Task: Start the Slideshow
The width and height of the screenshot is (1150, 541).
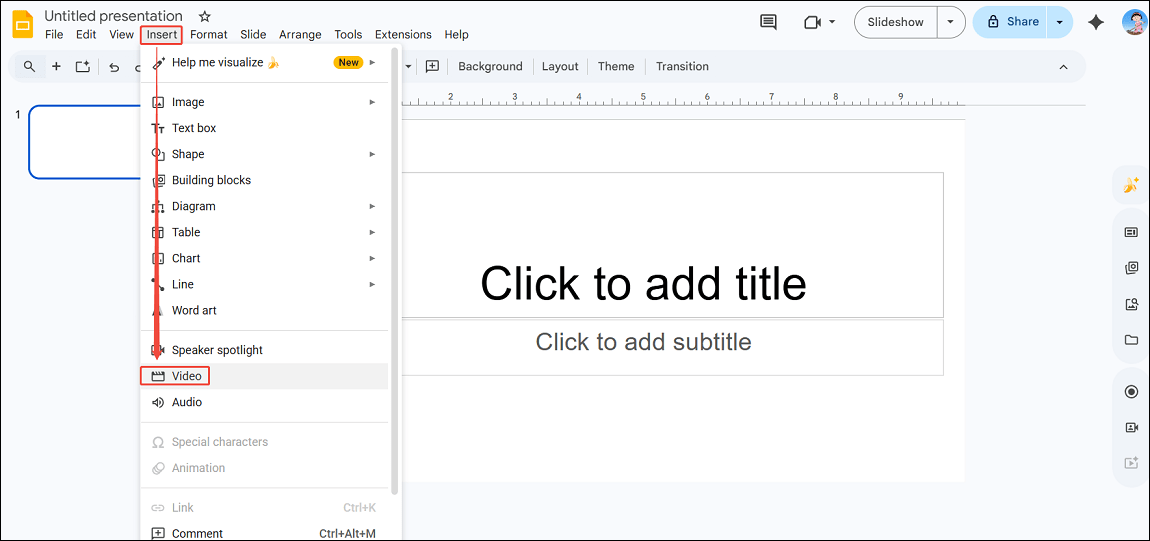Action: (x=896, y=22)
